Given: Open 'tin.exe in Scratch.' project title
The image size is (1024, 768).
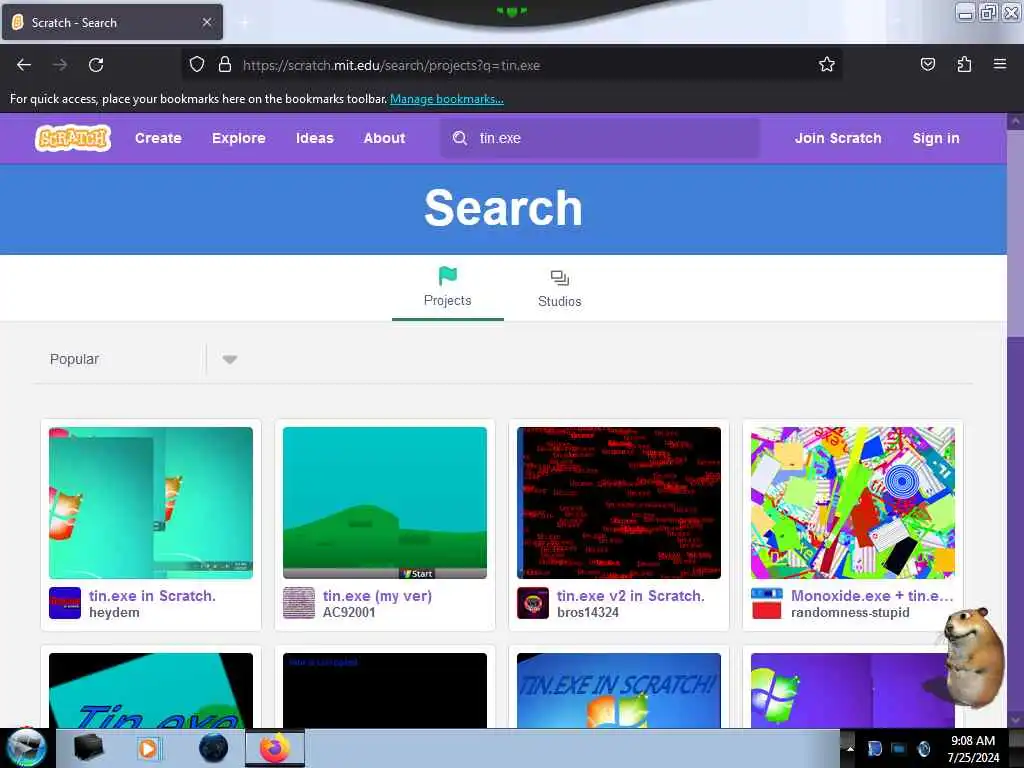Looking at the screenshot, I should tap(152, 596).
